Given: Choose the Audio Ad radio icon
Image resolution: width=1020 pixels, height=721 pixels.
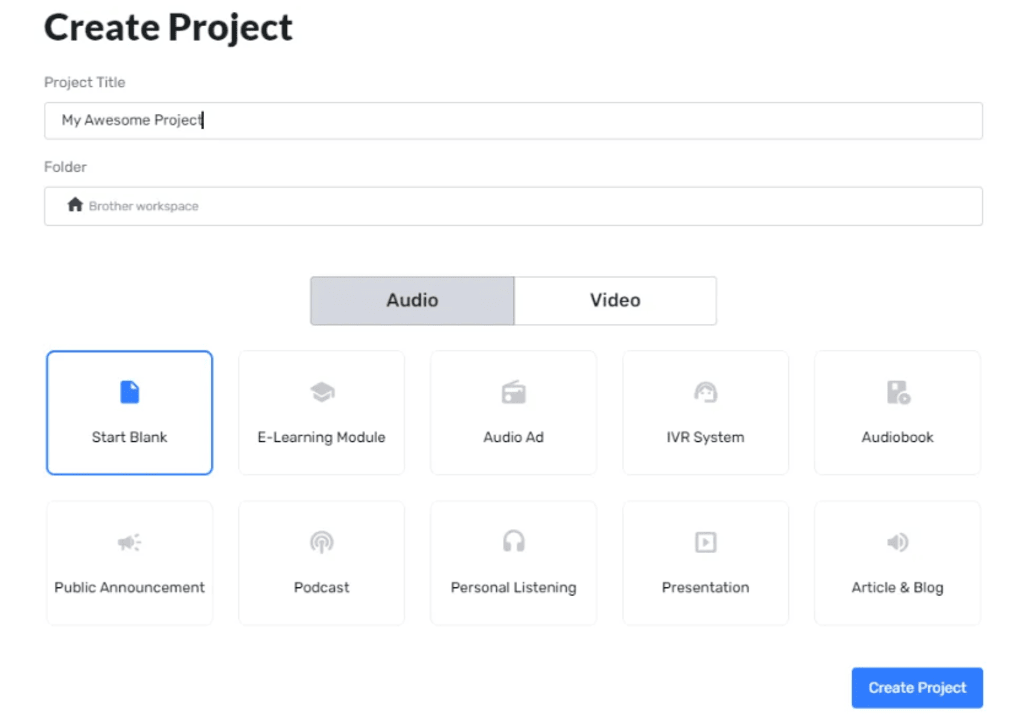Looking at the screenshot, I should (513, 392).
